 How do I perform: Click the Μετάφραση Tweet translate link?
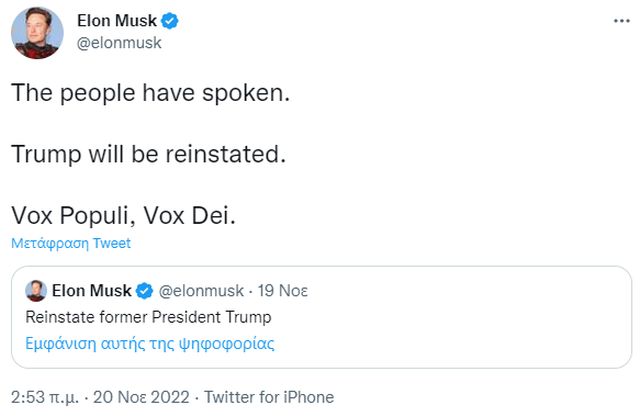point(71,243)
